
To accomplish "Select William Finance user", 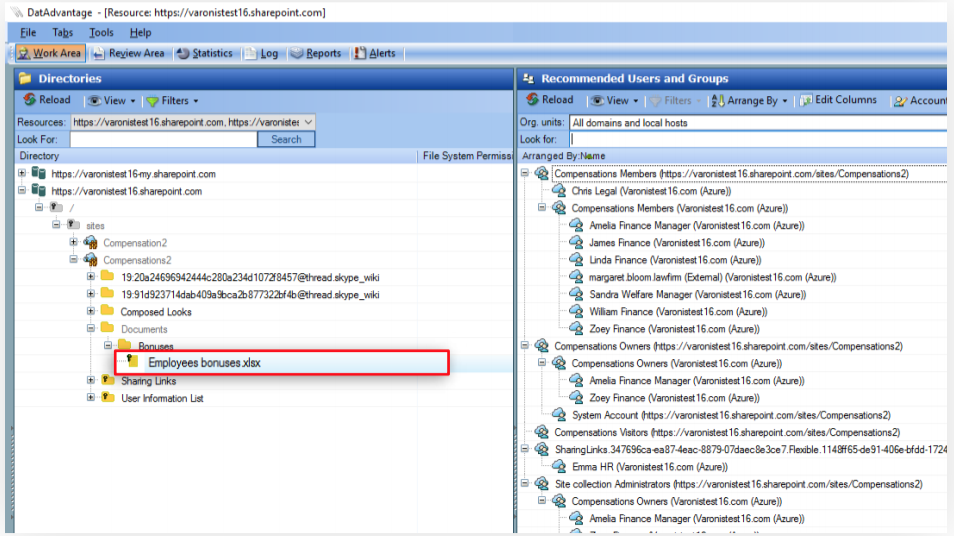I will point(678,312).
